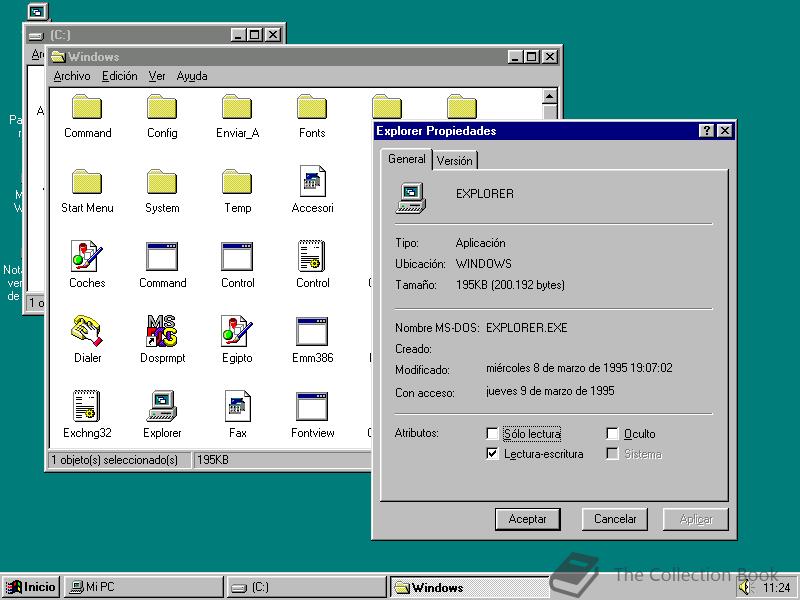Enable the Sólo lectura checkbox

[x=492, y=433]
